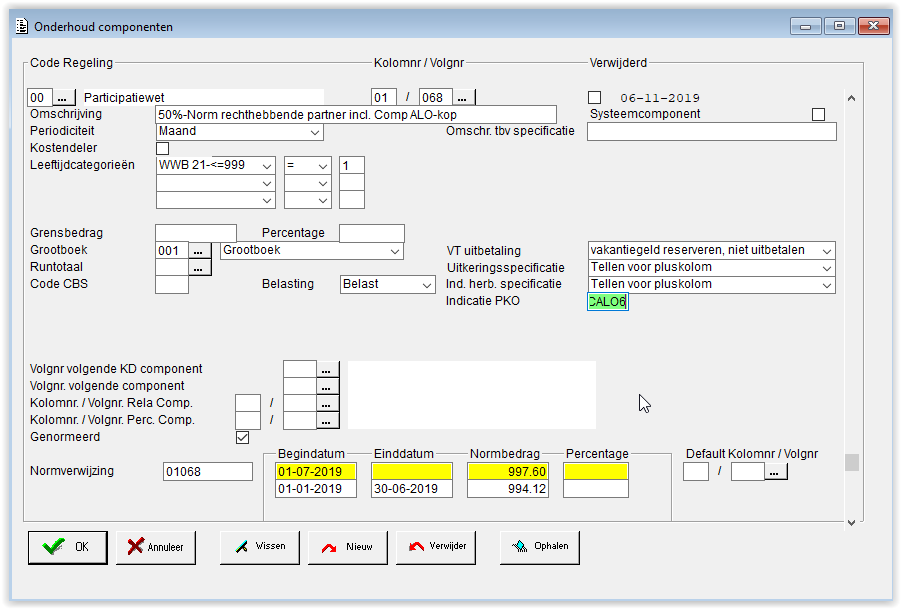Screen dimensions: 901x609
Task: Open Volgnr. volgende component lookup button
Action: (327, 387)
